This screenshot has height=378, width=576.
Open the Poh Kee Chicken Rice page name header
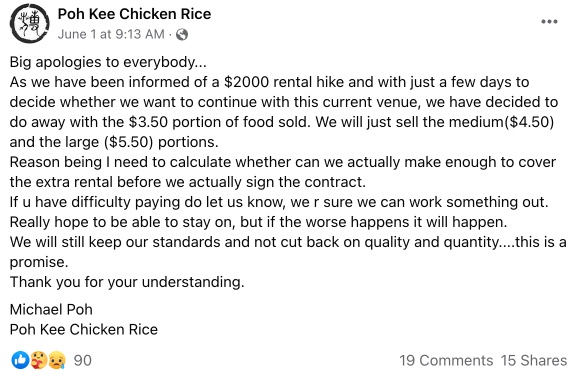click(x=134, y=14)
